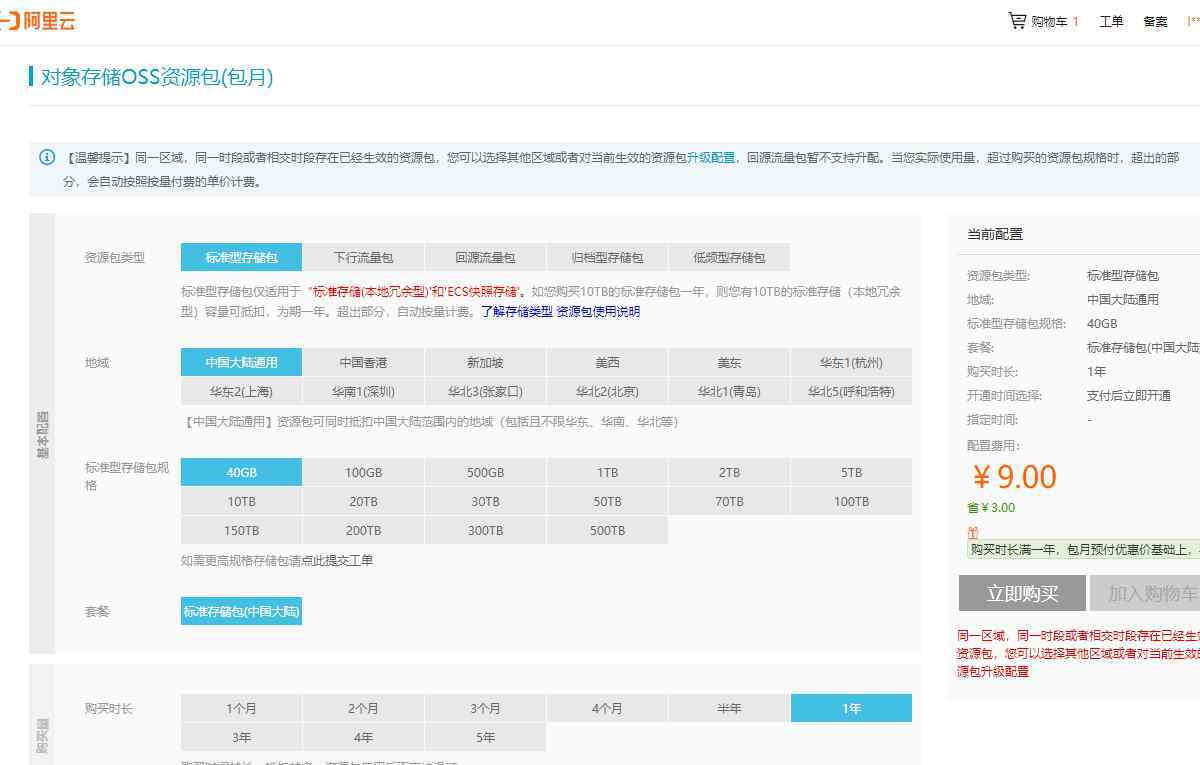Select the 标准型存储包 resource type tab

(241, 257)
